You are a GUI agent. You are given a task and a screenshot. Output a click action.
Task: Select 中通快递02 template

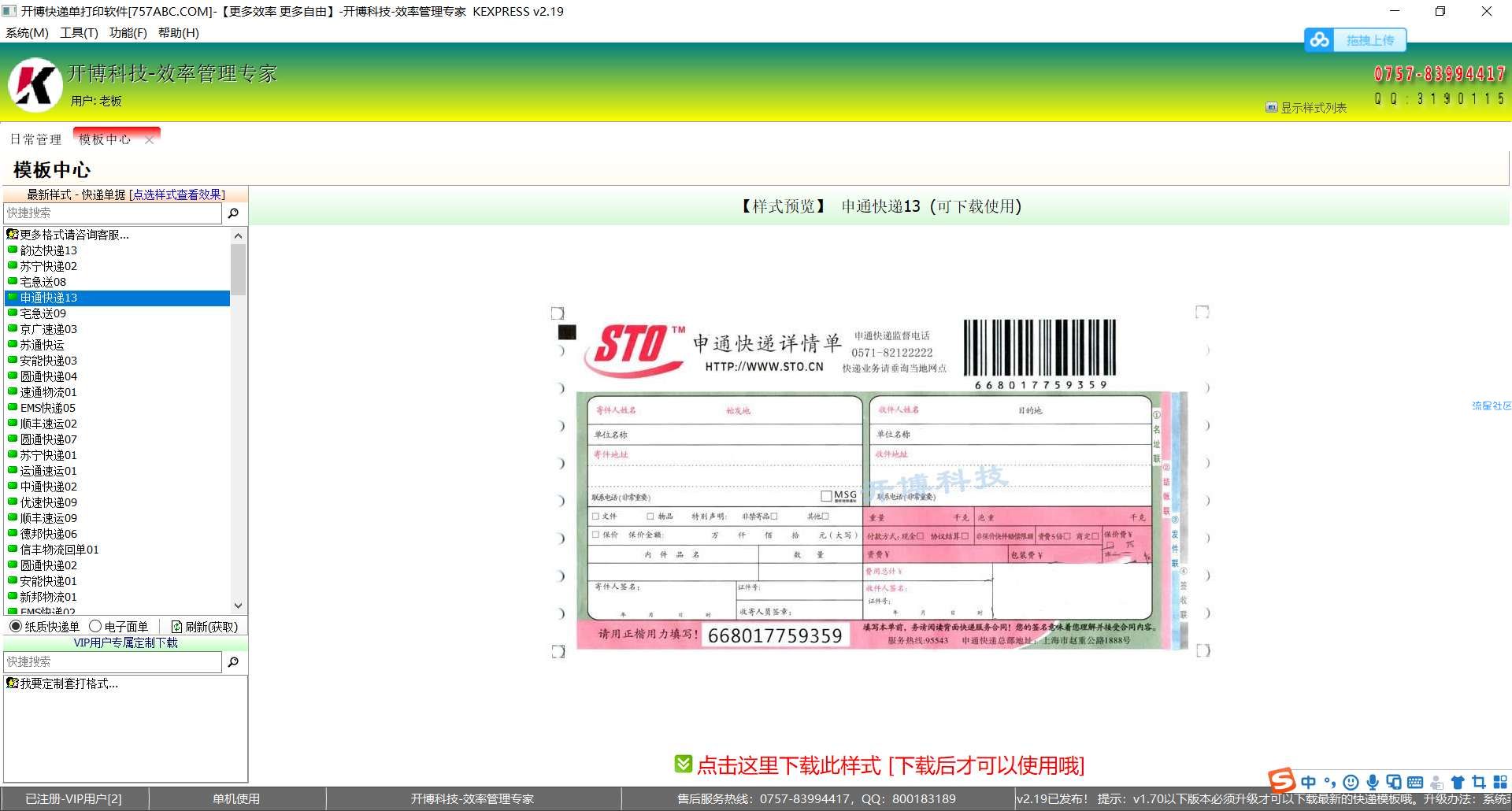point(48,487)
